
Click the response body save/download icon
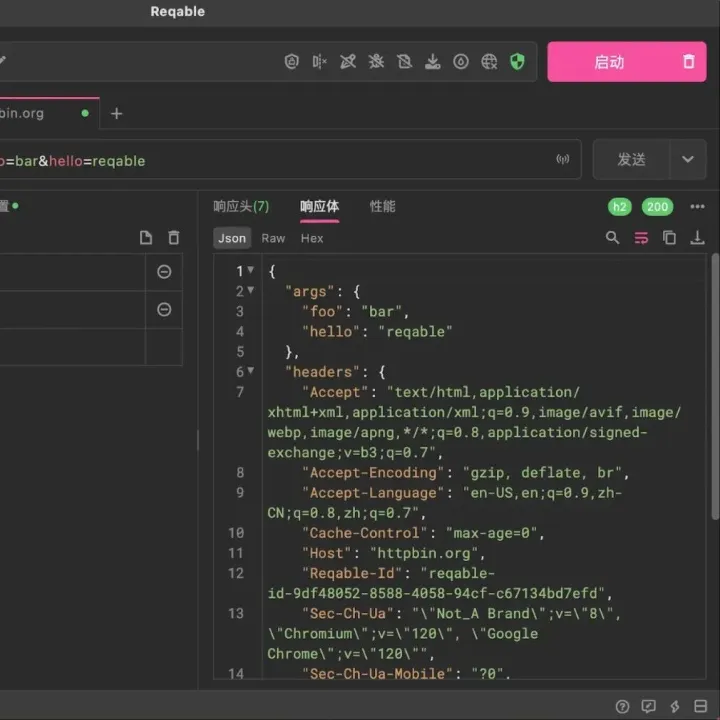tap(697, 237)
